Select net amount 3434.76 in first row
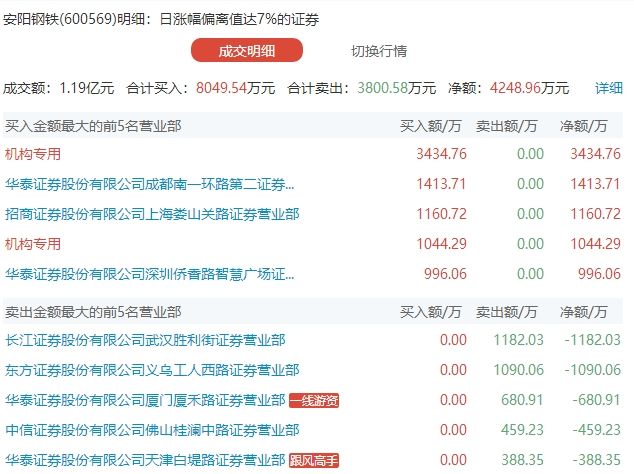This screenshot has height=474, width=634. (595, 154)
